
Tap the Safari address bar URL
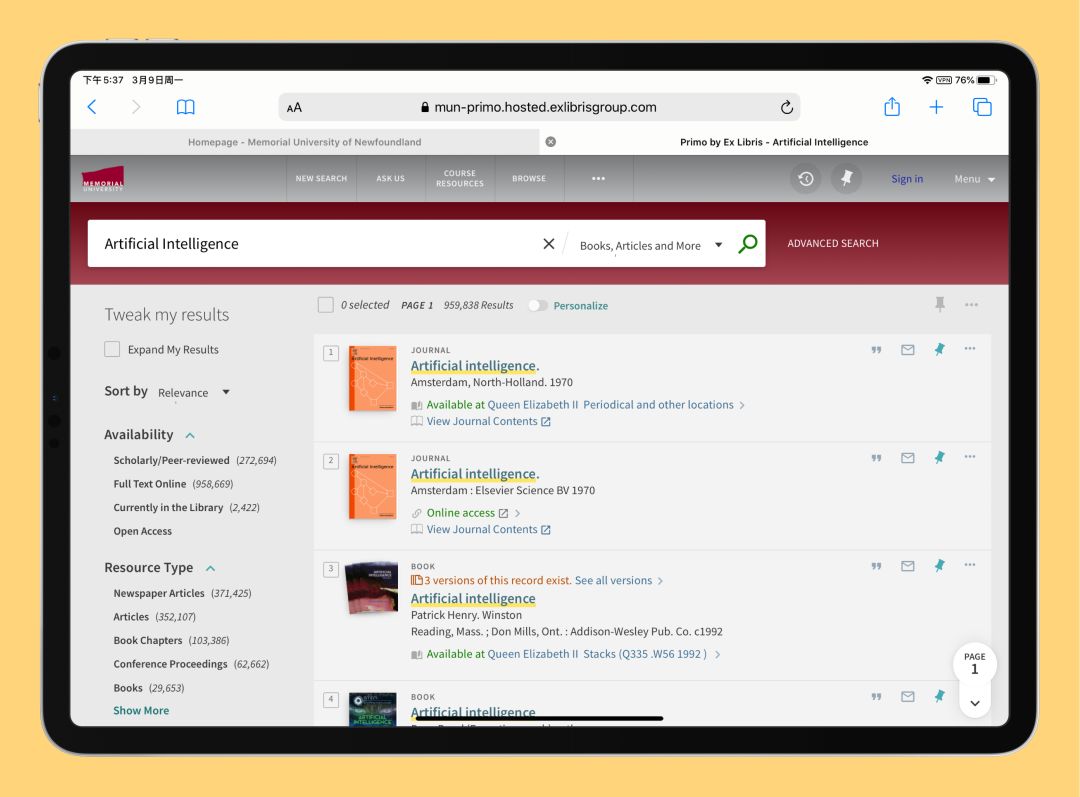coord(539,107)
